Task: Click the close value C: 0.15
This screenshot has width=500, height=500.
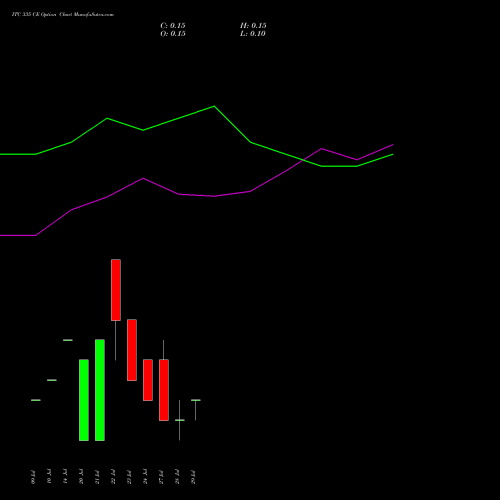Action: [x=173, y=26]
